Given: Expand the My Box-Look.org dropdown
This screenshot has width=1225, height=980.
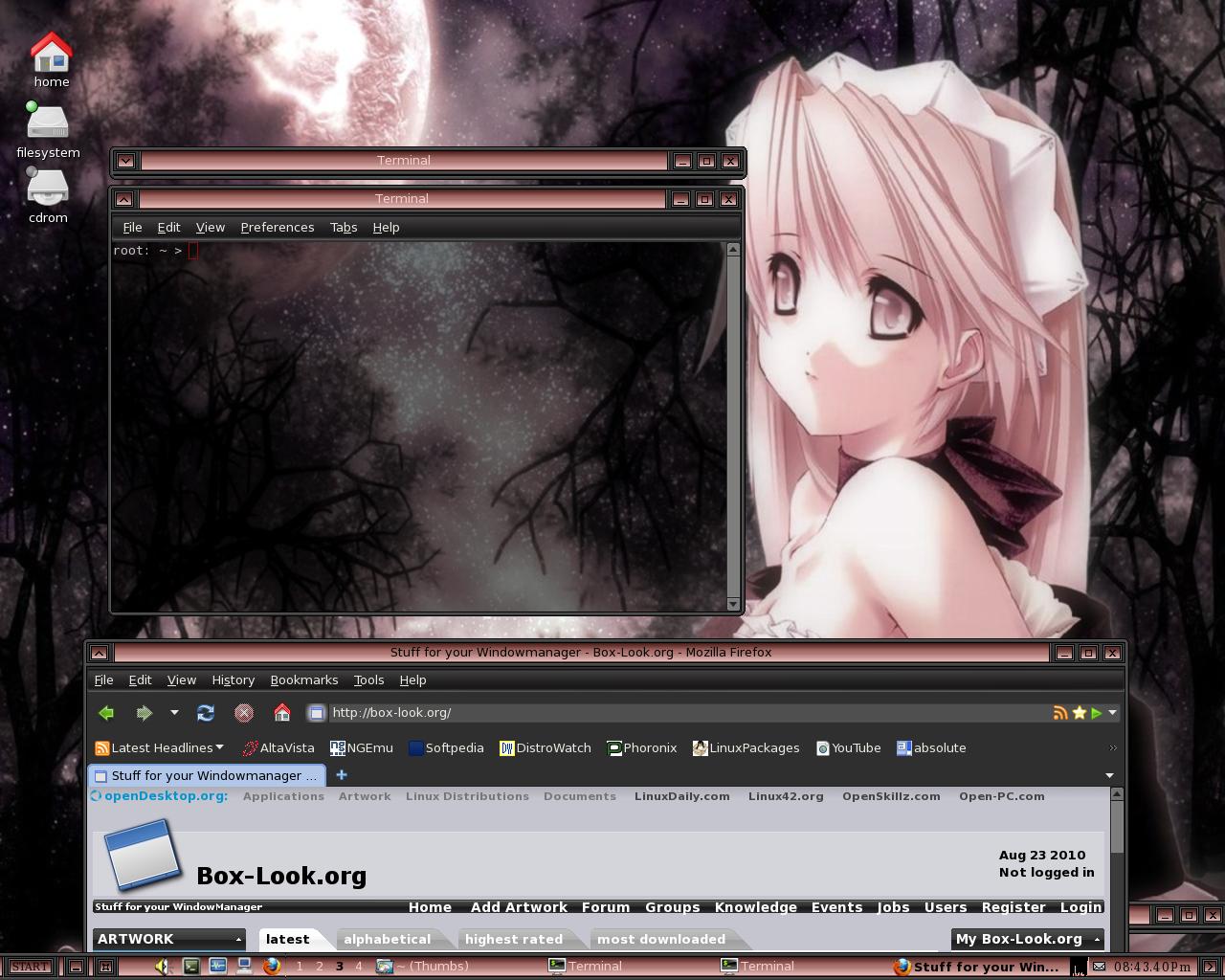Looking at the screenshot, I should pos(1097,940).
